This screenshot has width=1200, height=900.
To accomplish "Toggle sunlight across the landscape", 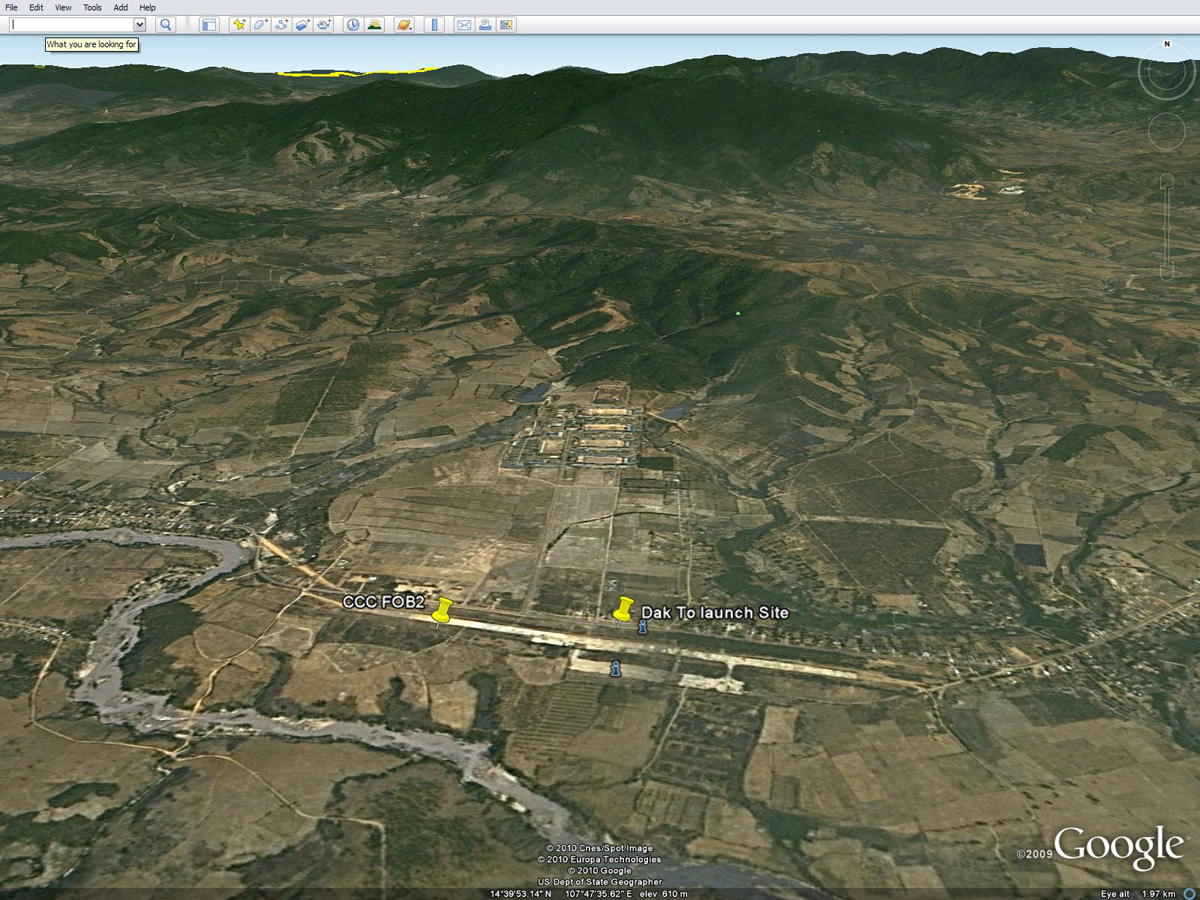I will pyautogui.click(x=374, y=24).
